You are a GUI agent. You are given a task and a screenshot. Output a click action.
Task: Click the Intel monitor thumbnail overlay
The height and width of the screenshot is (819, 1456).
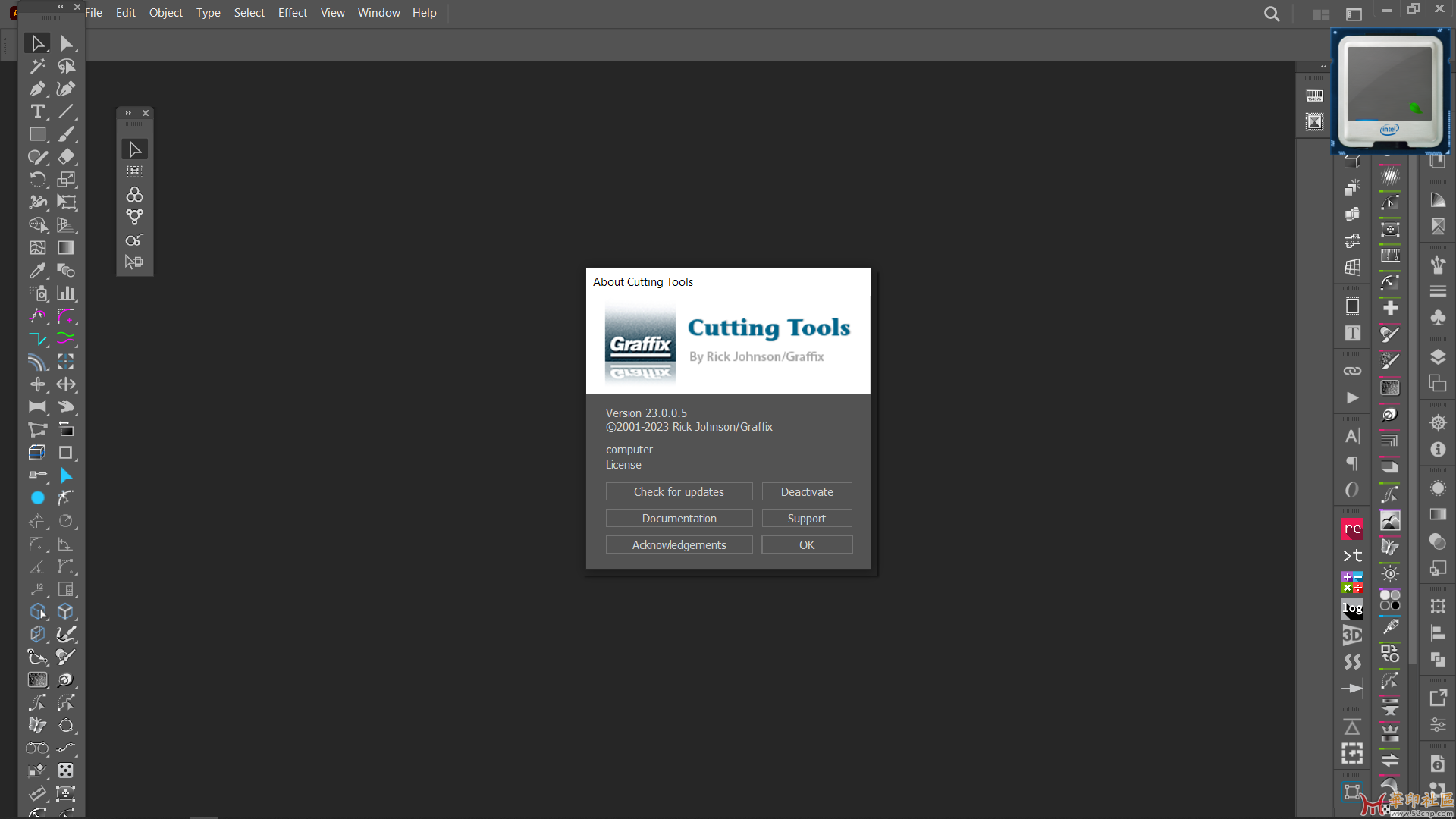(1391, 92)
